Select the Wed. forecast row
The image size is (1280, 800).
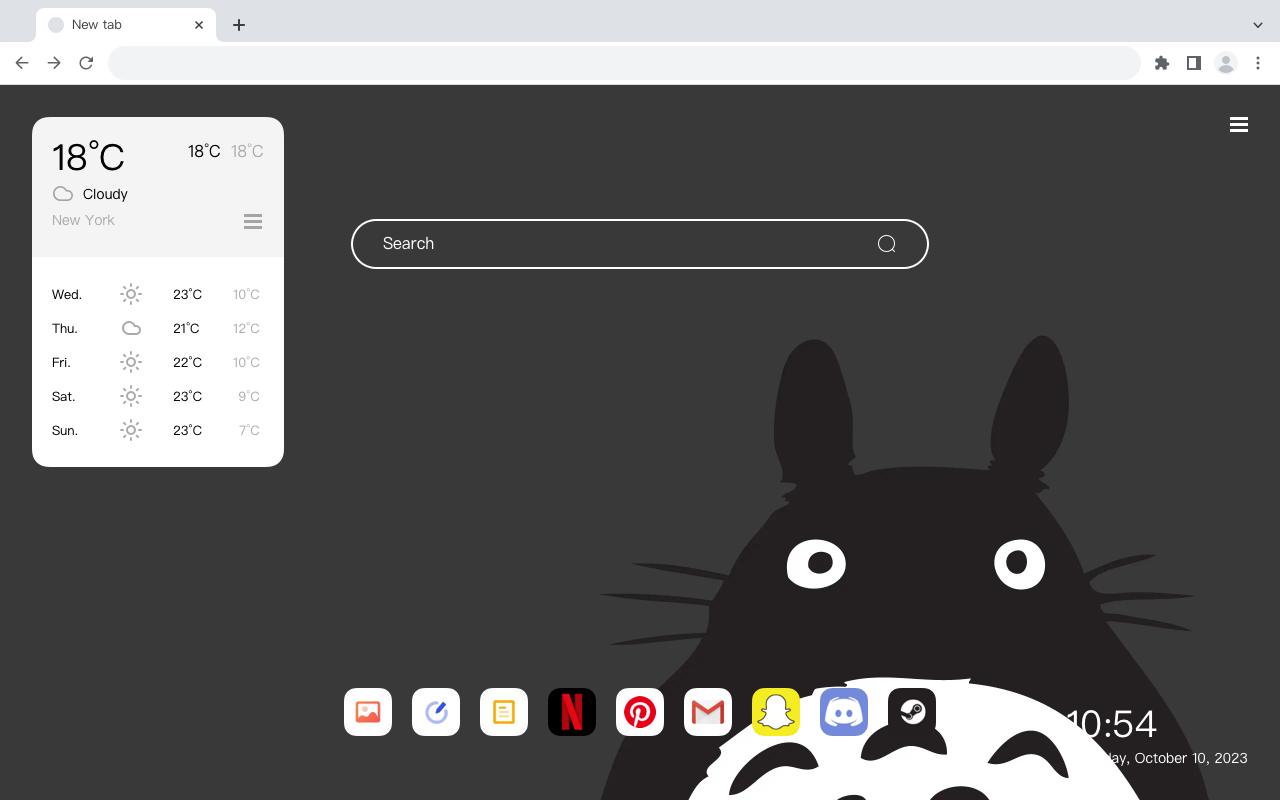[x=158, y=294]
